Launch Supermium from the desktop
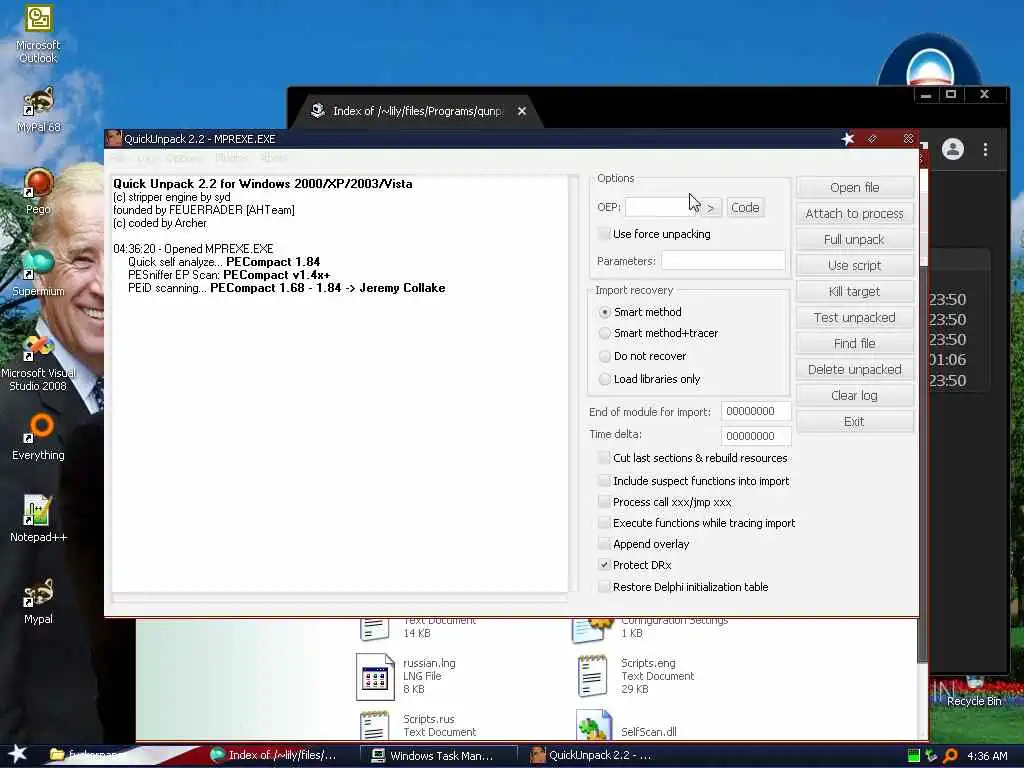1024x768 pixels. [x=38, y=272]
